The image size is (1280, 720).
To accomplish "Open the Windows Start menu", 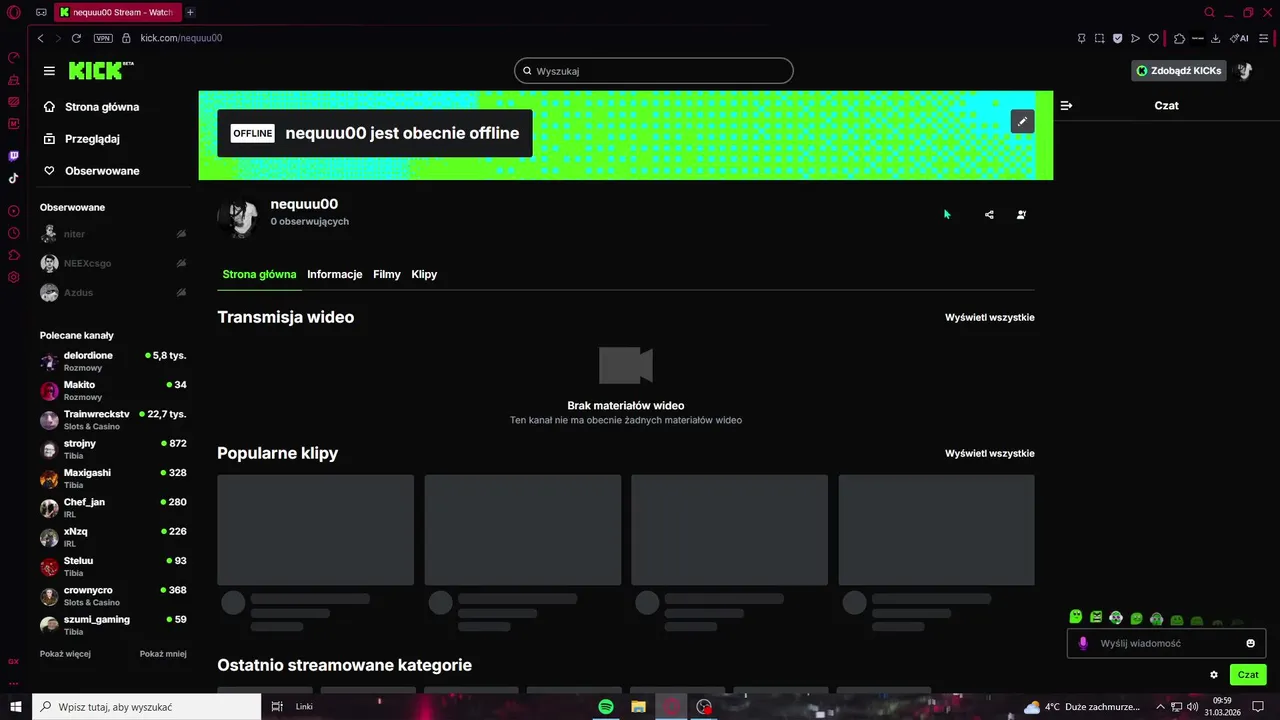I will click(x=16, y=707).
